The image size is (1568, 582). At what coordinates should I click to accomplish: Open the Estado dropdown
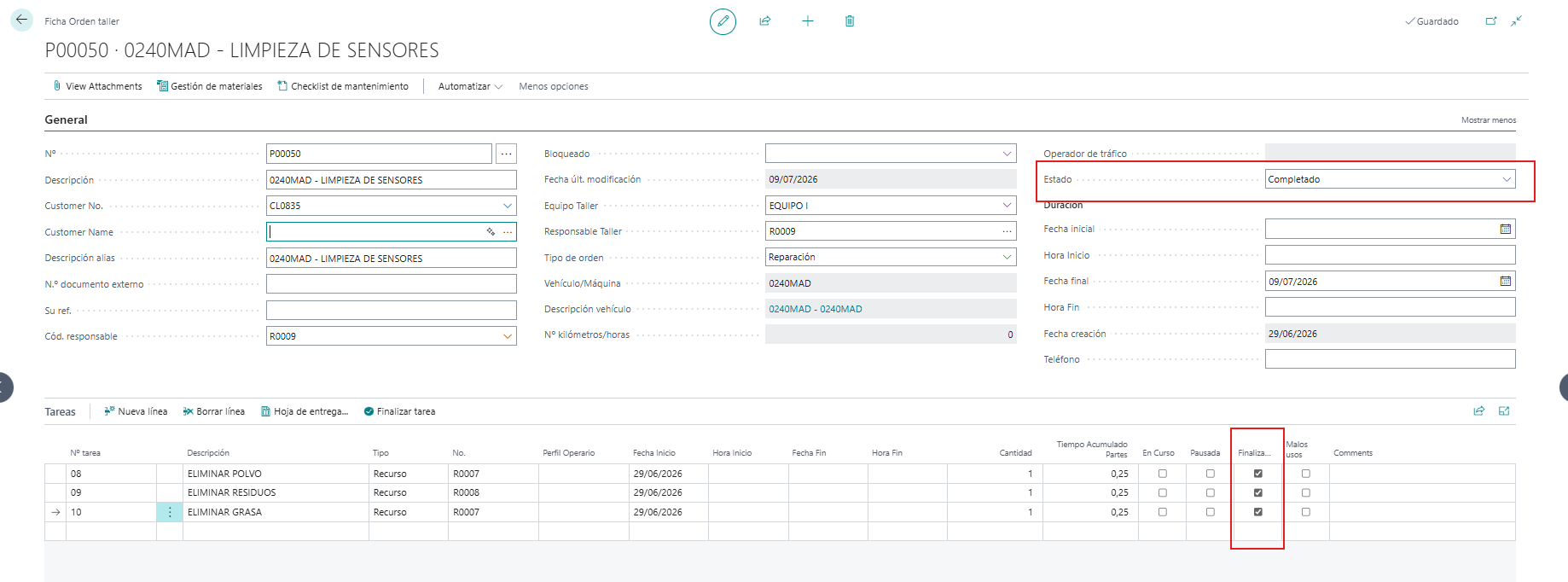(x=1507, y=179)
